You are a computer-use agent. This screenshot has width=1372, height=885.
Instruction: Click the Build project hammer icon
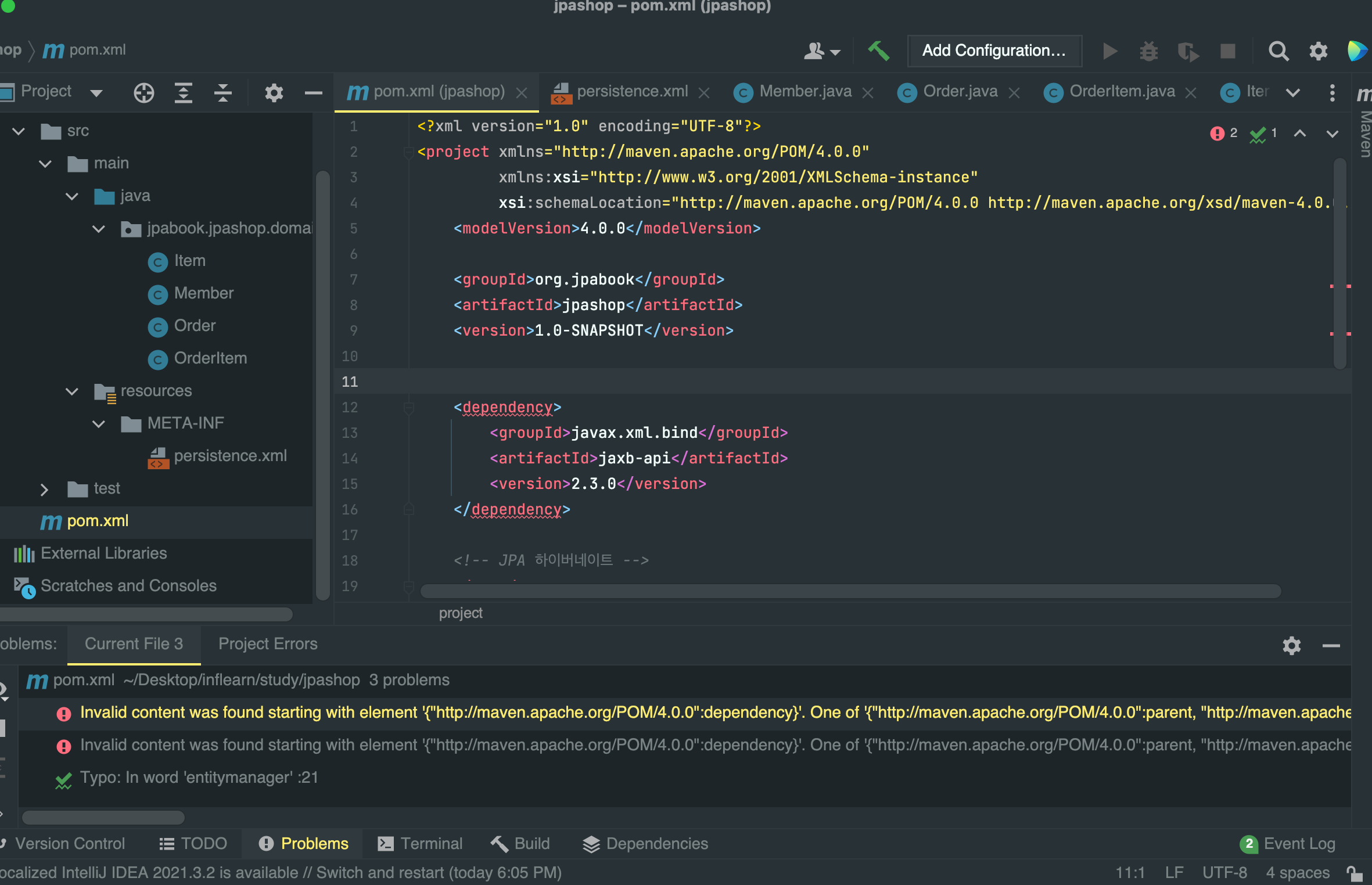pos(878,51)
